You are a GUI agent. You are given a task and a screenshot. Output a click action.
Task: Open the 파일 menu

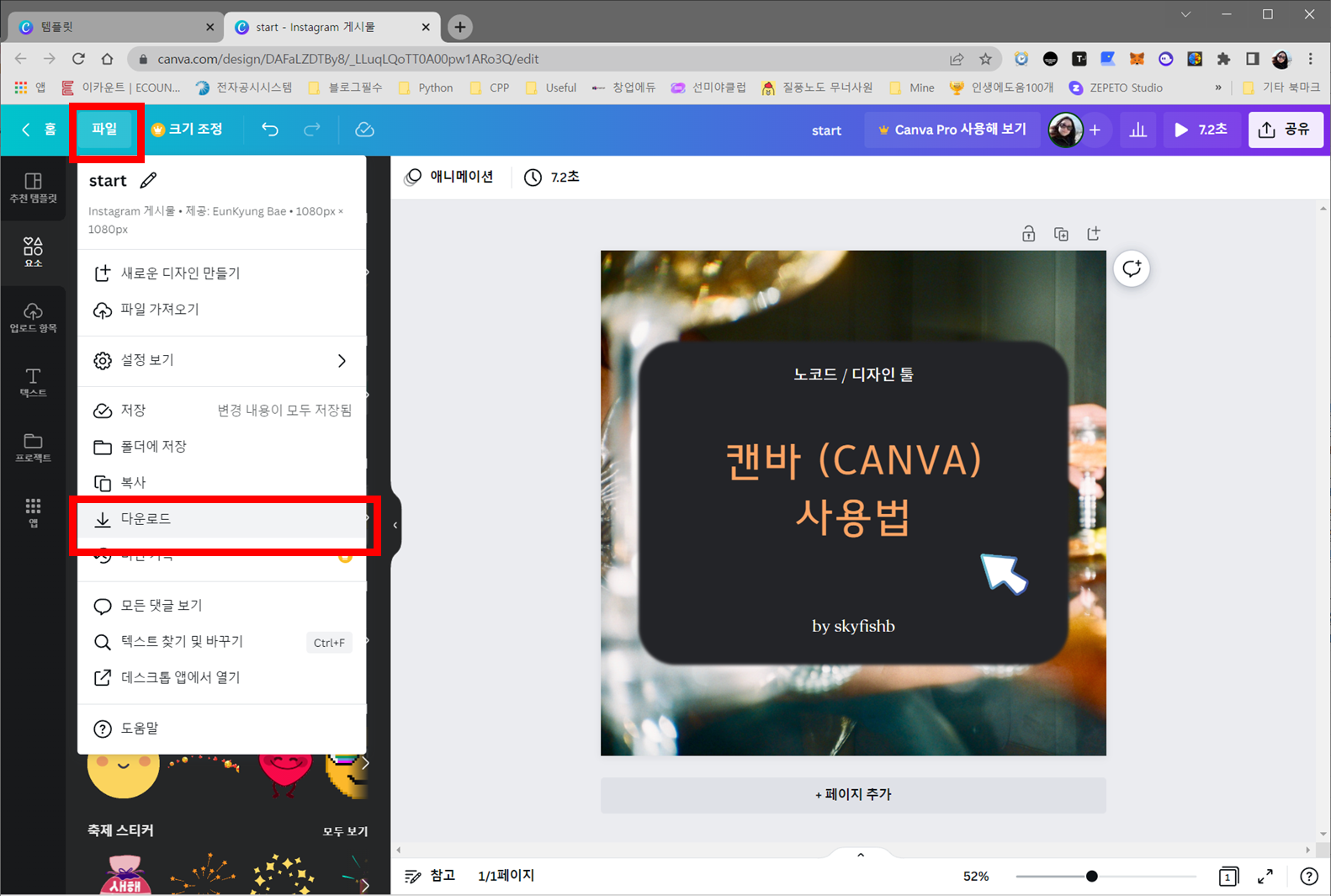[105, 130]
